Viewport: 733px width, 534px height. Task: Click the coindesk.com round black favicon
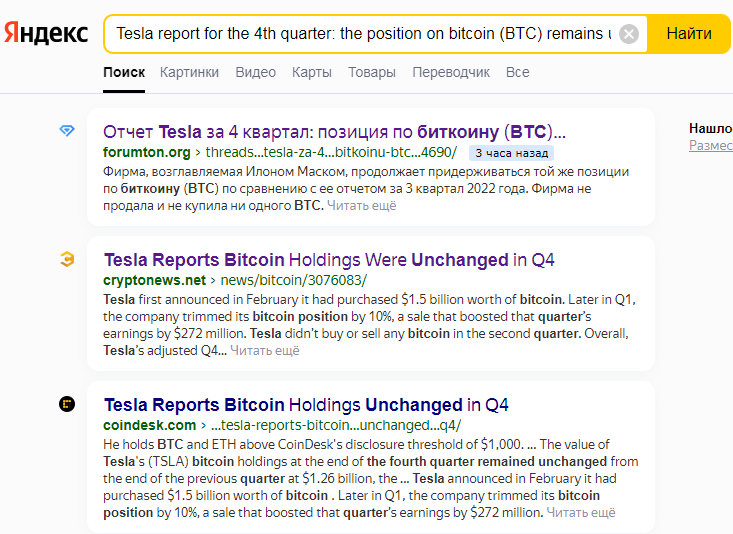67,404
